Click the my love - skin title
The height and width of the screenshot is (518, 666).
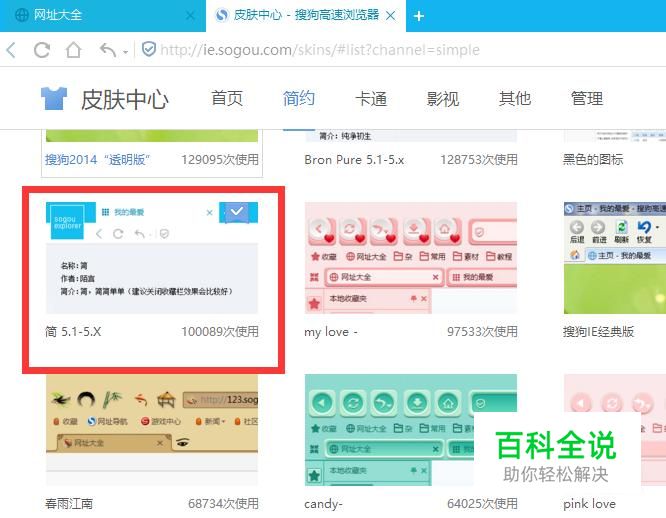click(331, 332)
